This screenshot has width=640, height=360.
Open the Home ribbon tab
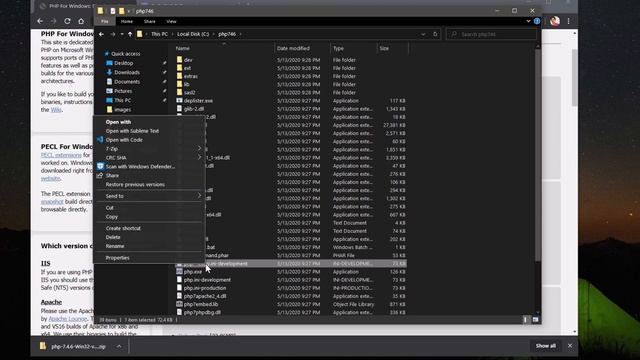127,21
